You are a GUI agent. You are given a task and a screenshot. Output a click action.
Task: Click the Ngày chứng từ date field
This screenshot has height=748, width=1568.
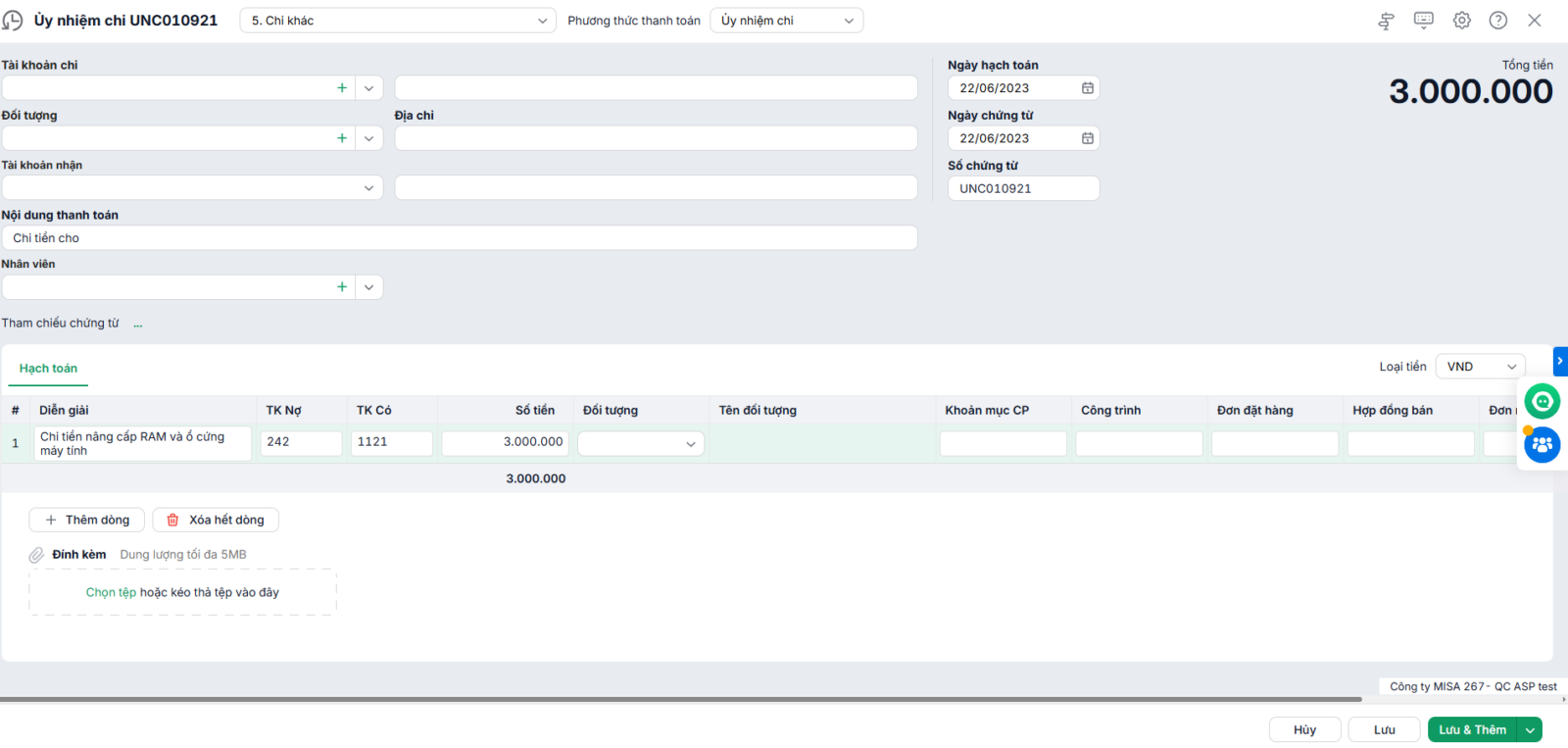coord(1023,138)
